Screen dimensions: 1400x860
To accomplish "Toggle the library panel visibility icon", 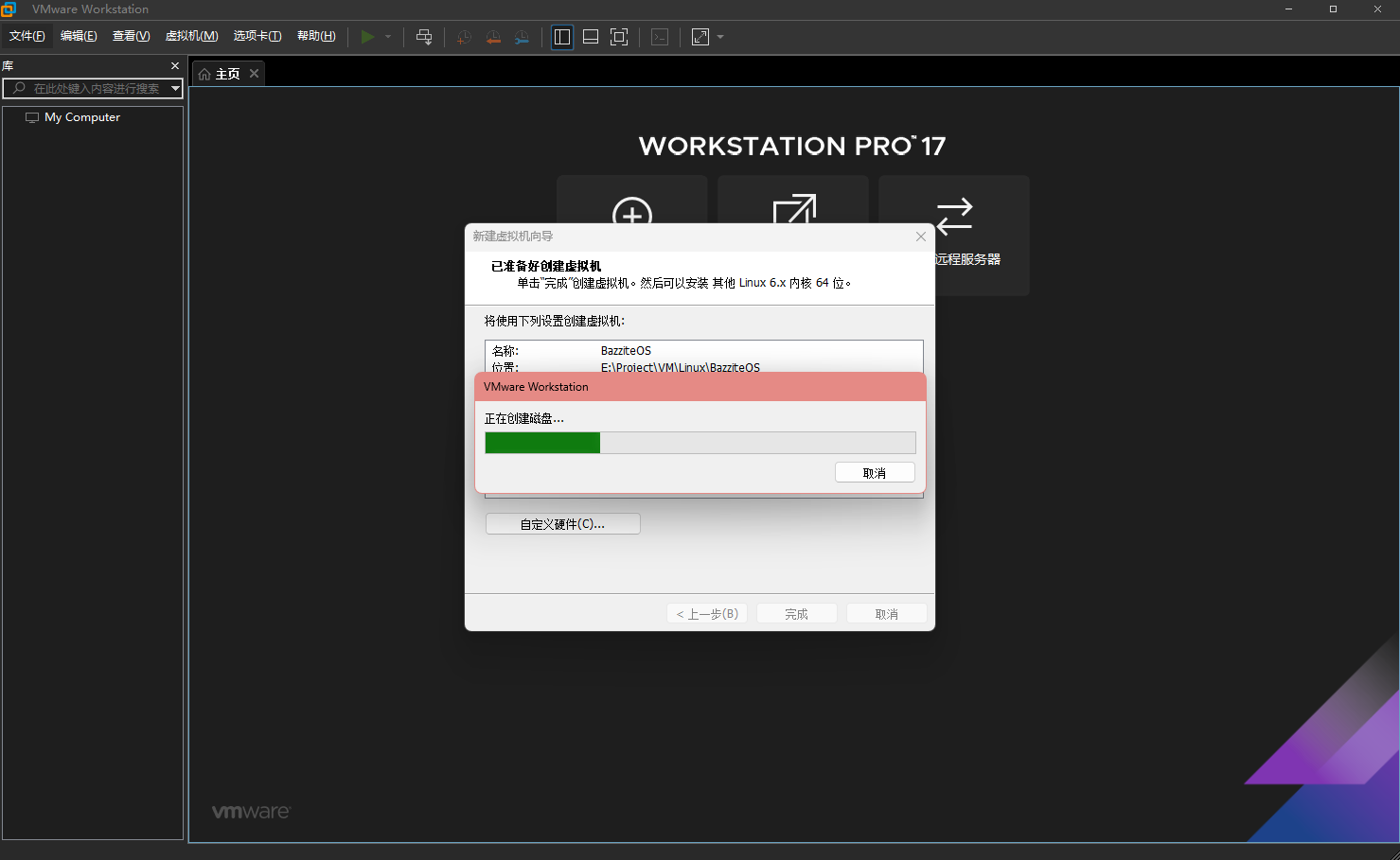I will point(561,37).
